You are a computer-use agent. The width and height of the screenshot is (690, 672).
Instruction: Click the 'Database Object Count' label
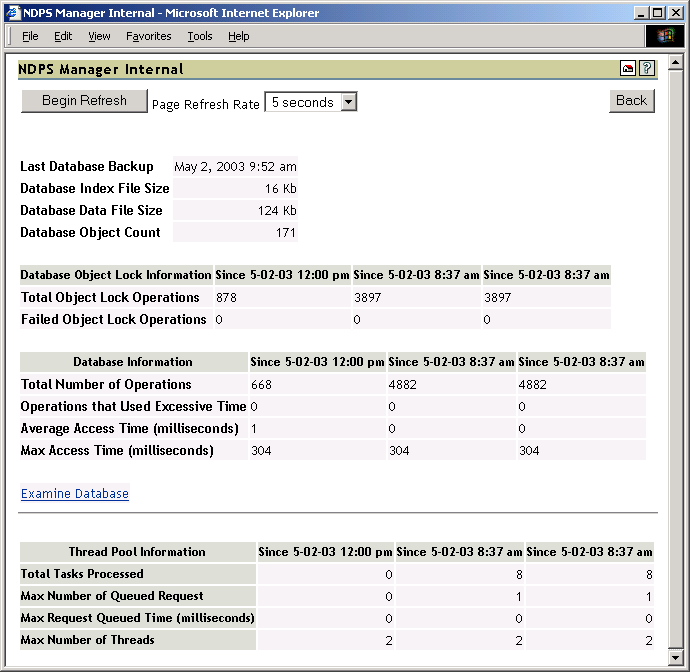coord(90,232)
